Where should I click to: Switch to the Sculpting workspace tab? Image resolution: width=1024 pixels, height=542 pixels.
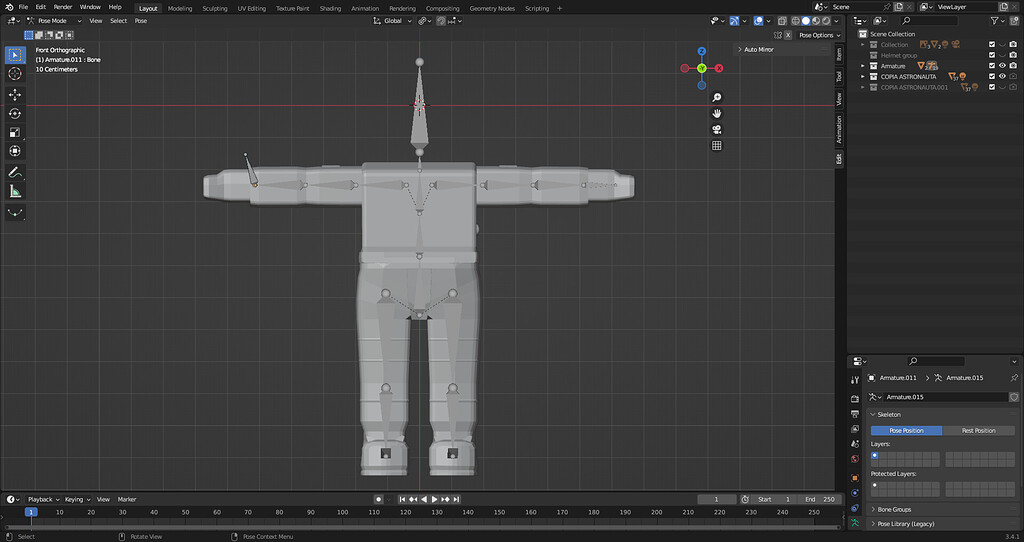point(214,8)
